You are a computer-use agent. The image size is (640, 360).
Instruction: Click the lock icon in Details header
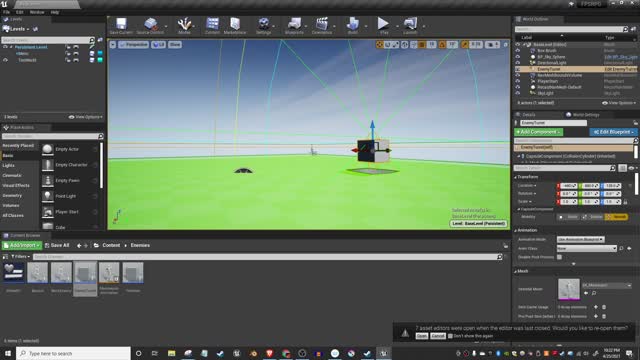[x=636, y=123]
